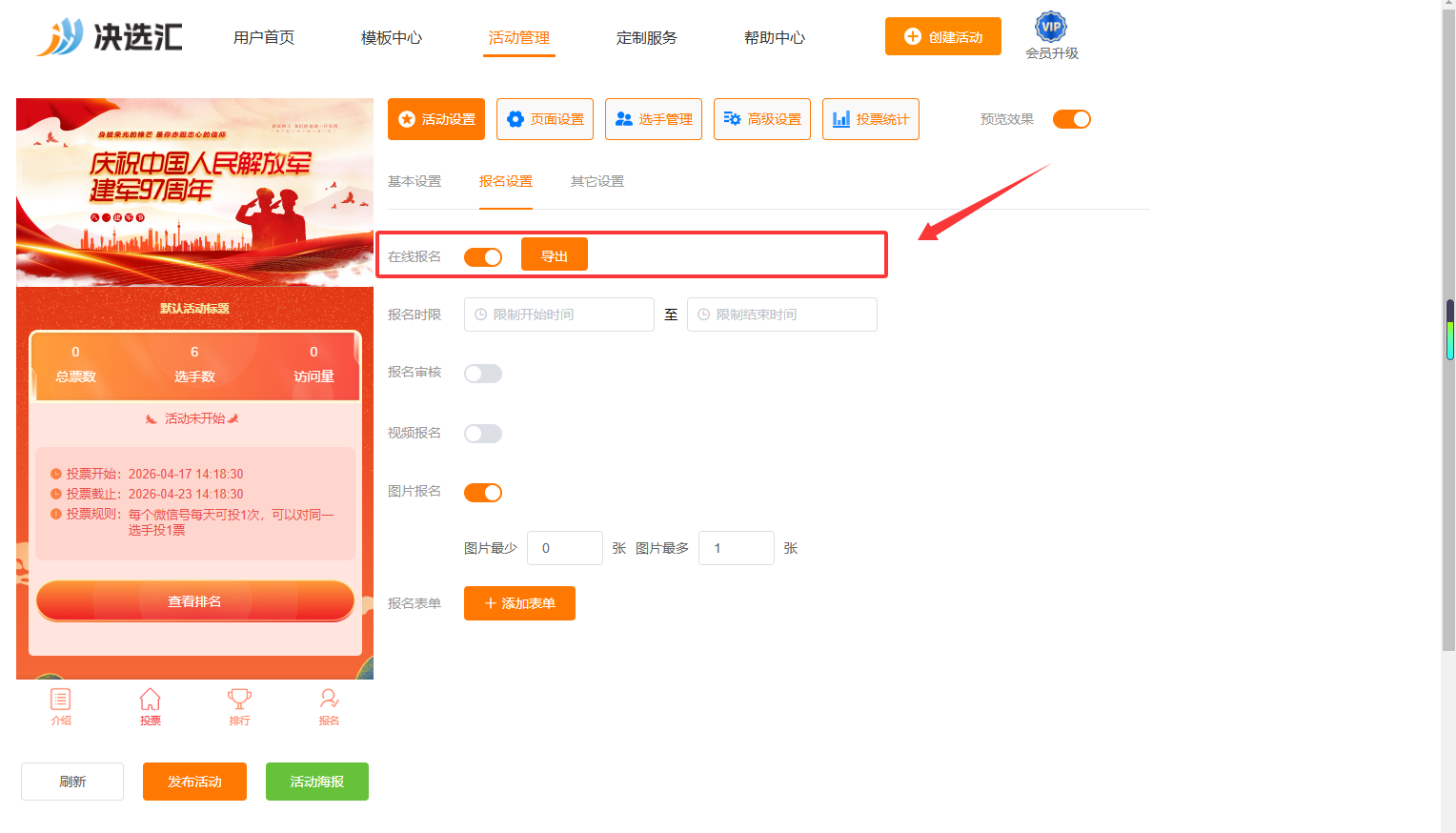Viewport: 1456px width, 833px height.
Task: Switch to the 基本设置 tab
Action: pos(415,181)
